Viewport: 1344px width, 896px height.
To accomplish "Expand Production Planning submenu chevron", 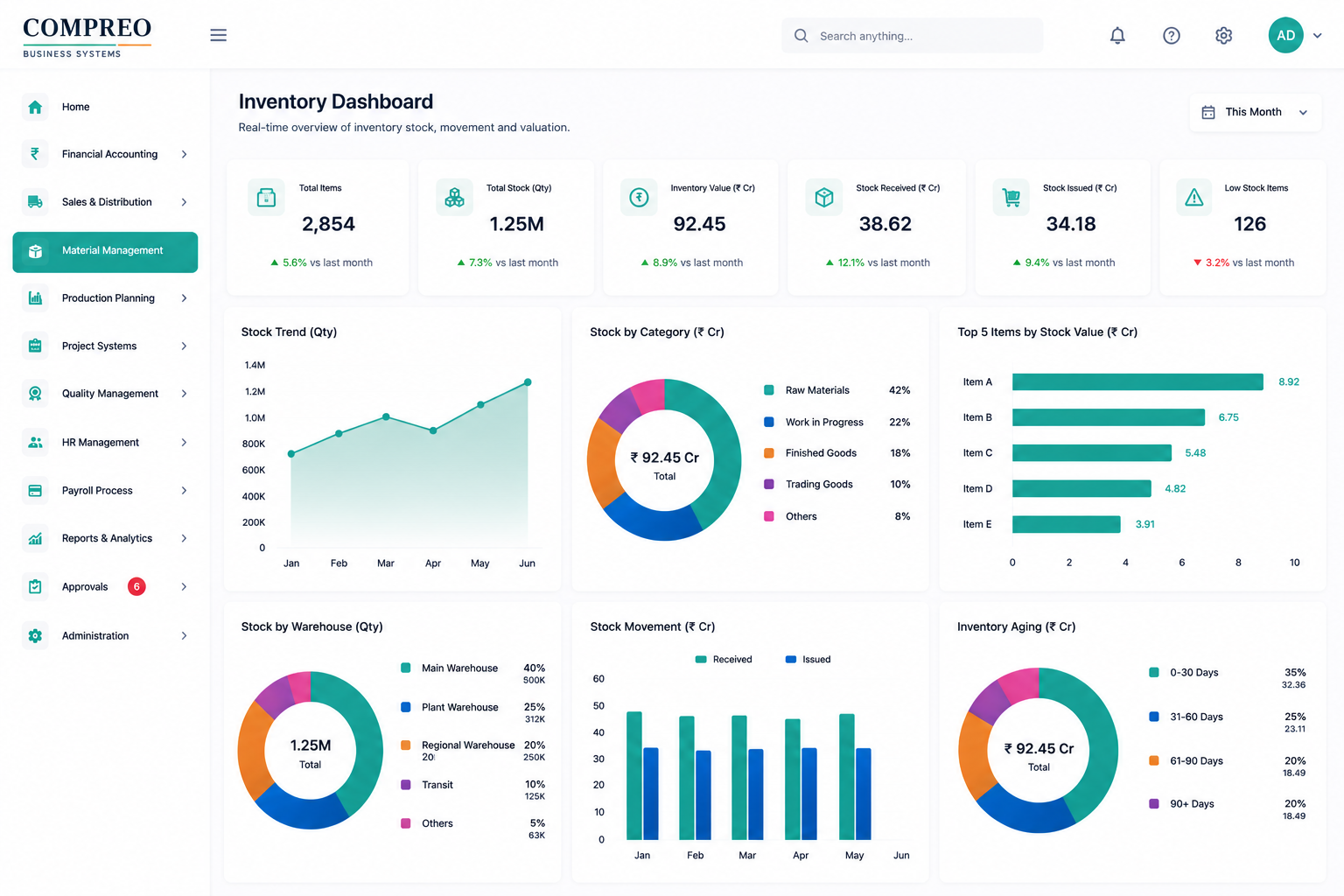I will coord(184,298).
